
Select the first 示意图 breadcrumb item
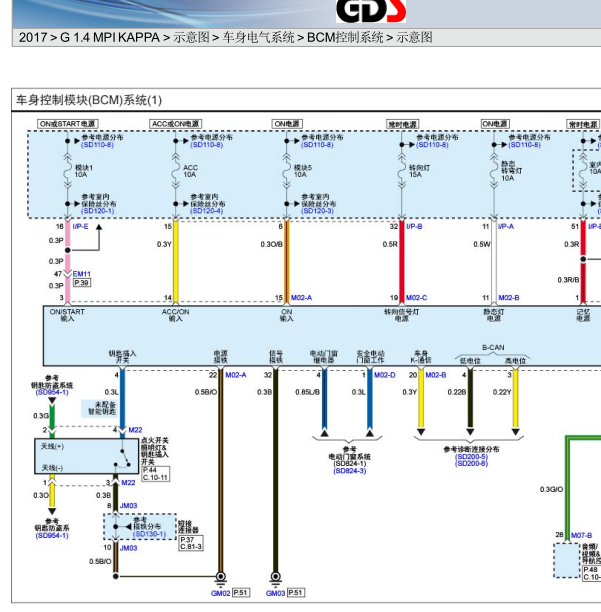(192, 38)
